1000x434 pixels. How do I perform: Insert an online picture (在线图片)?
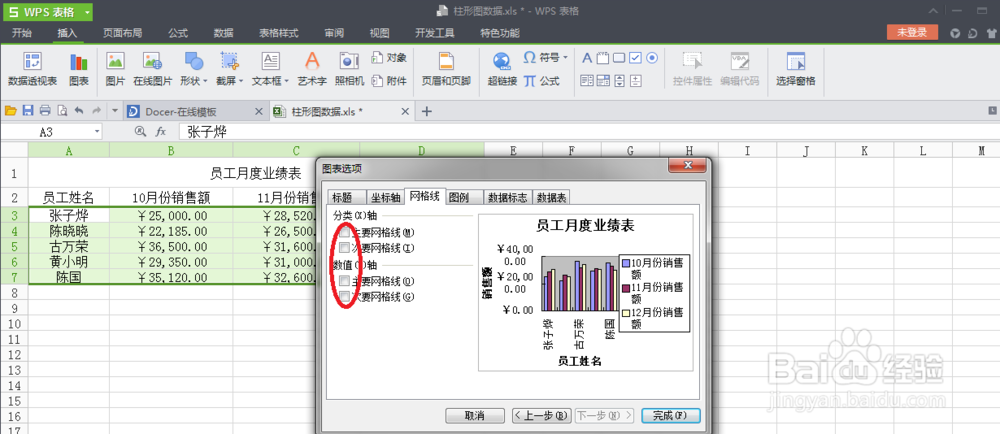(152, 69)
